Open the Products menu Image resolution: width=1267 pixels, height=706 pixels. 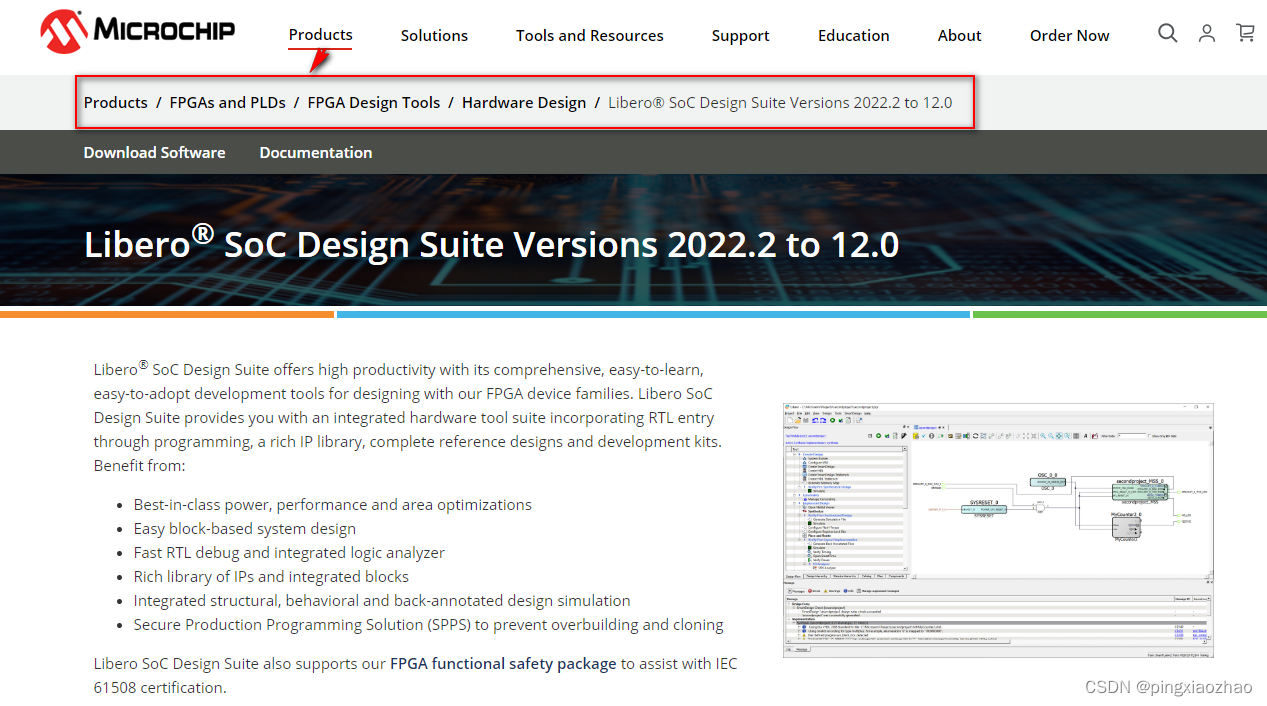(x=320, y=35)
